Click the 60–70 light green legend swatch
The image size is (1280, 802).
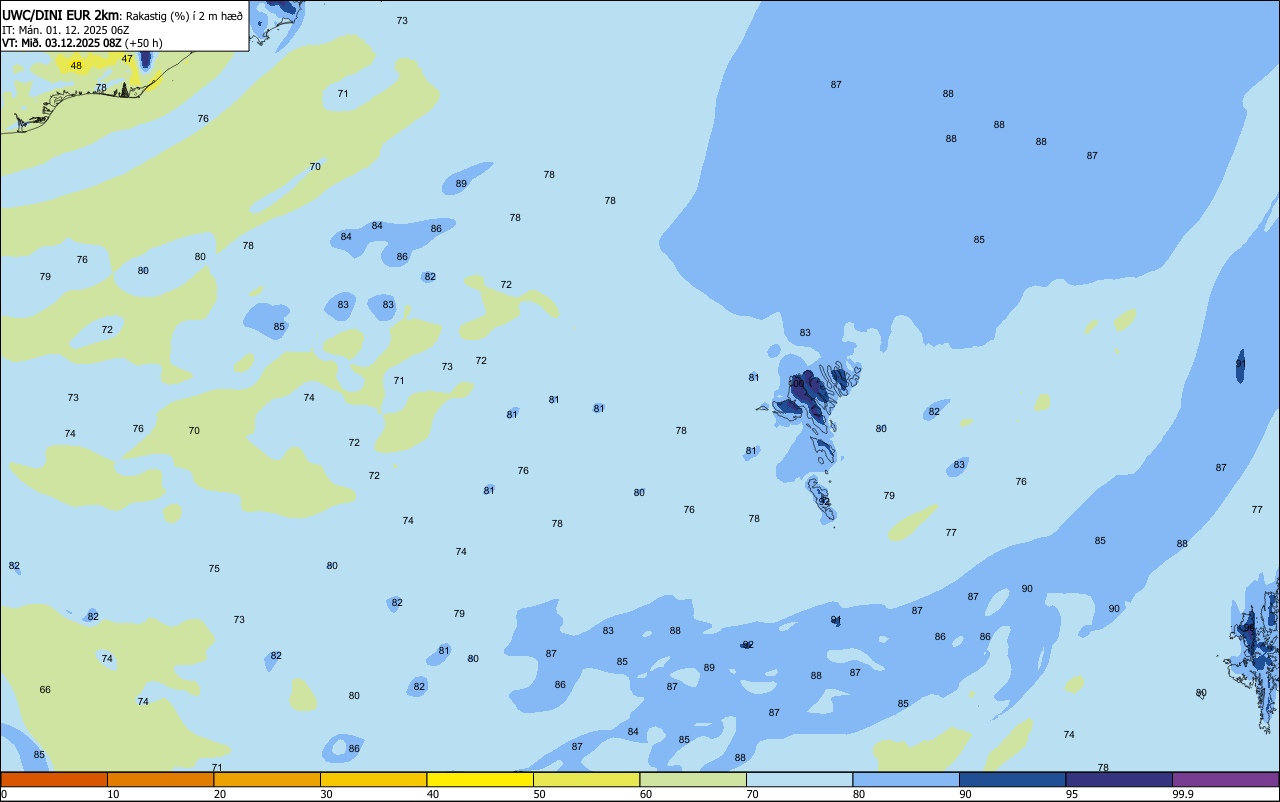click(693, 779)
